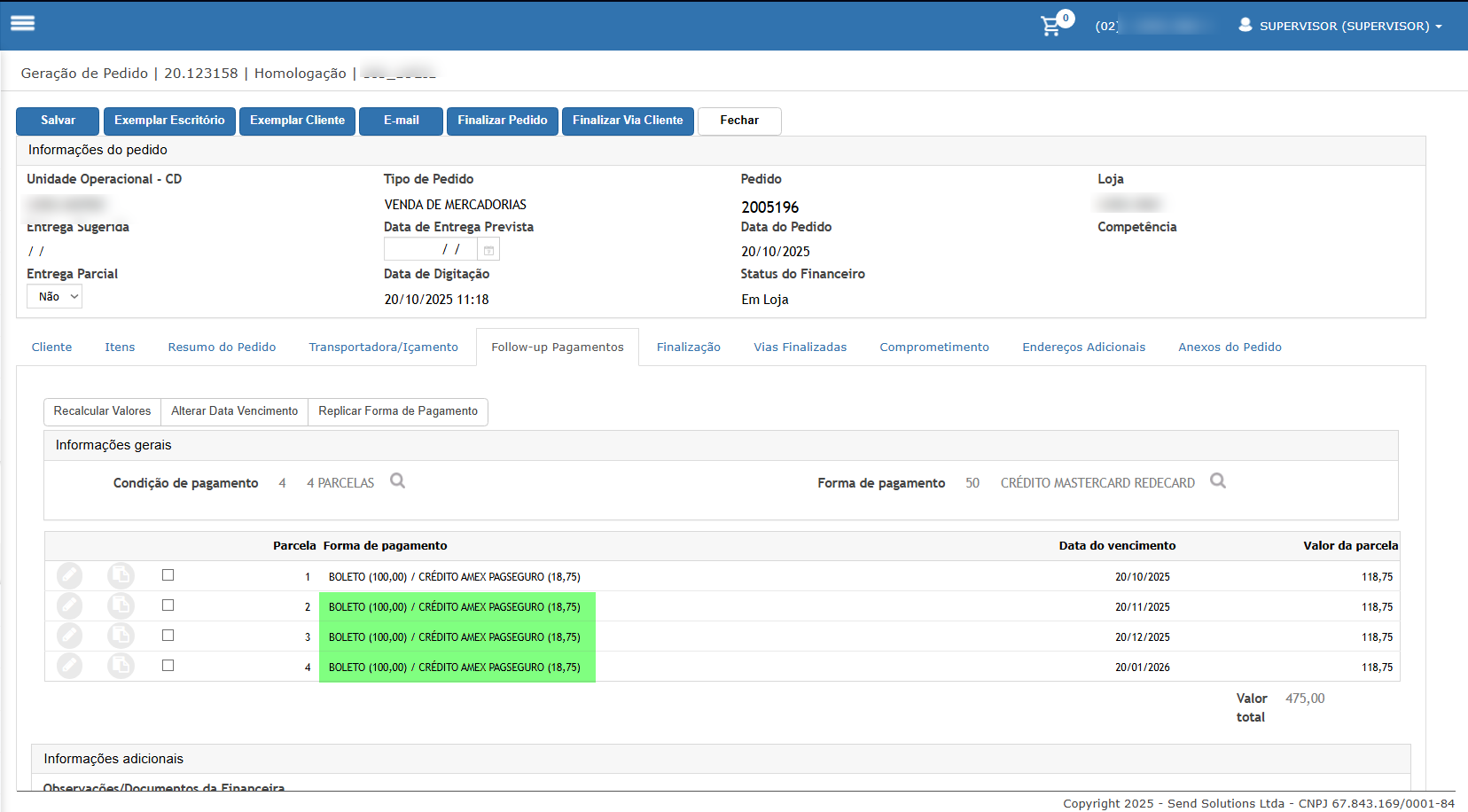Viewport: 1468px width, 812px height.
Task: Search Condição de pagamento with magnifier icon
Action: 397,481
